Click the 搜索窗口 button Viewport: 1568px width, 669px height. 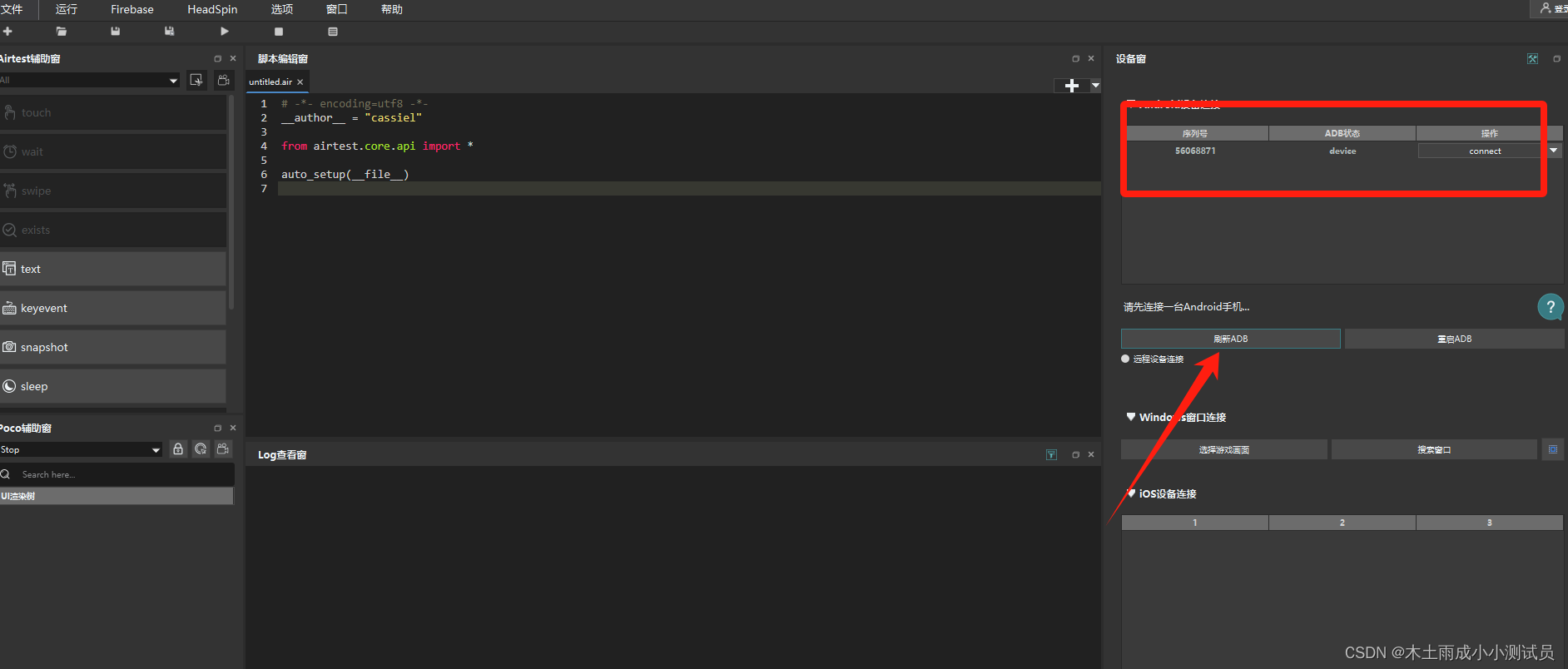click(x=1434, y=449)
